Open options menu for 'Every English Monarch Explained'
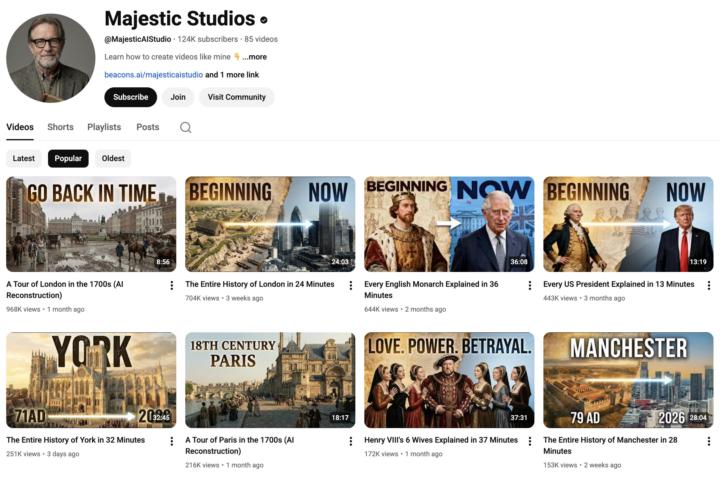 pos(530,286)
